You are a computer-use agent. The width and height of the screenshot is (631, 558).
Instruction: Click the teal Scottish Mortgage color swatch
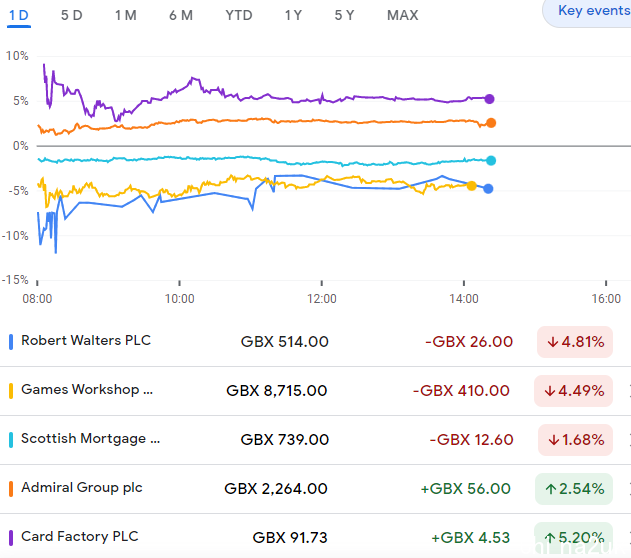coord(11,440)
